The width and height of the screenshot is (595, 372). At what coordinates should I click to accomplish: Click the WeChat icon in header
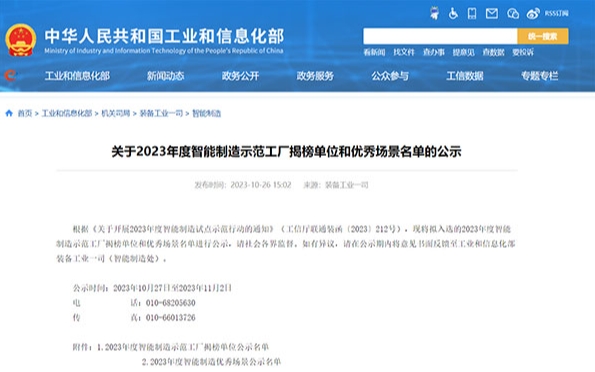pyautogui.click(x=513, y=14)
